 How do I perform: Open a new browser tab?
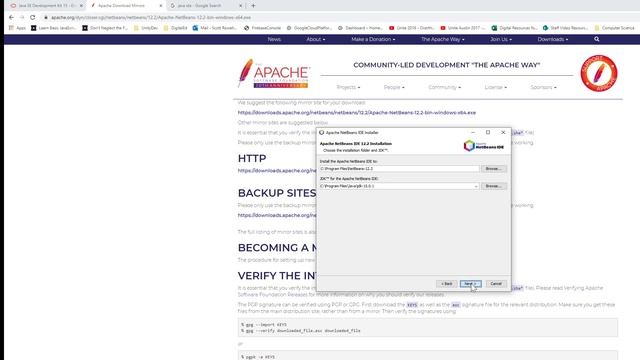coord(253,6)
